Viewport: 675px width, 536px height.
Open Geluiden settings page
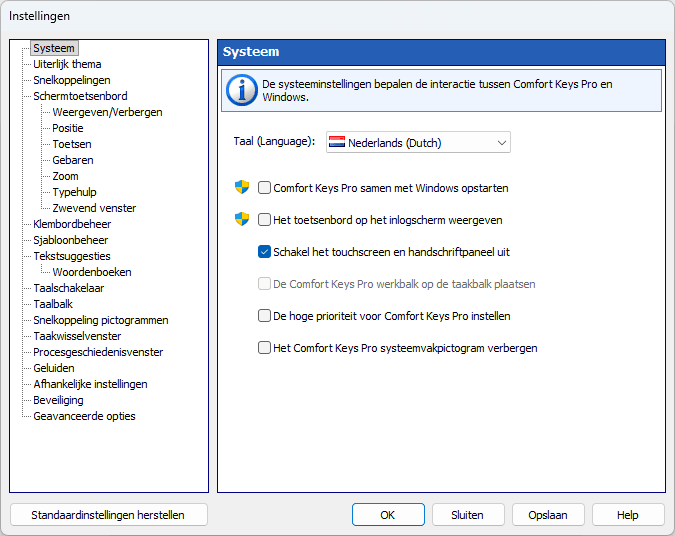coord(54,368)
